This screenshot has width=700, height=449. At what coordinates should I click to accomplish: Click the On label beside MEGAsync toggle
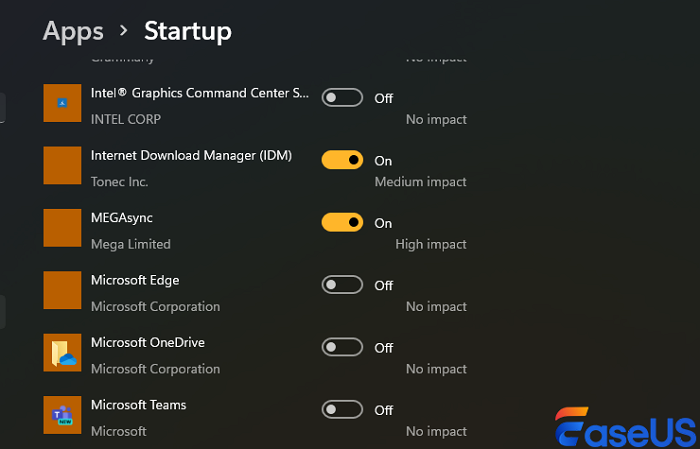383,223
